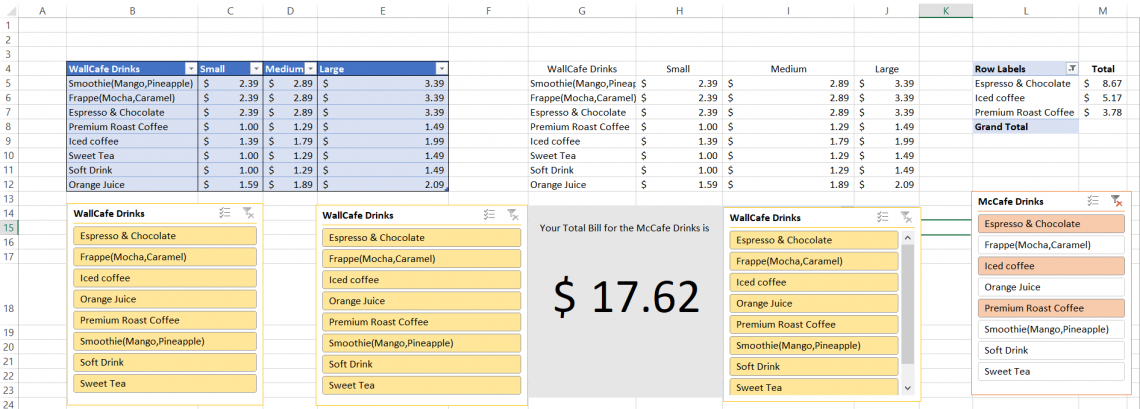Enable multi-select in the scrollable WallCafe Drinks slicer

[882, 217]
